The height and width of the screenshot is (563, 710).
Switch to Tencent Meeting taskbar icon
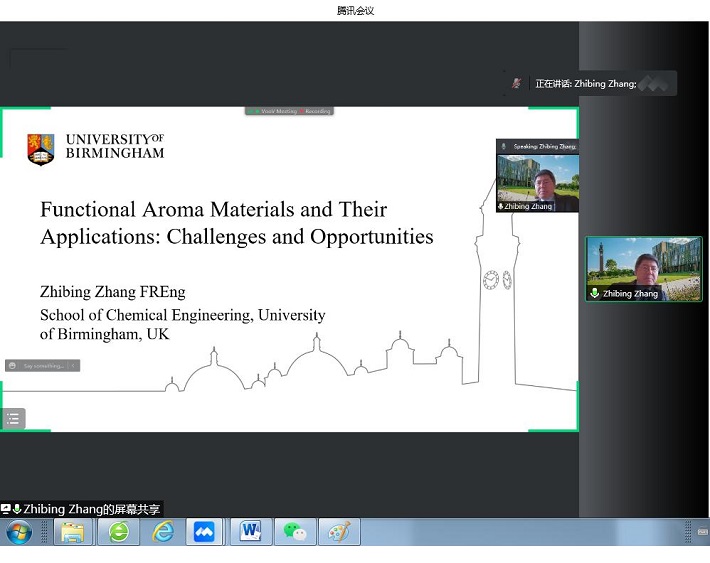(204, 532)
